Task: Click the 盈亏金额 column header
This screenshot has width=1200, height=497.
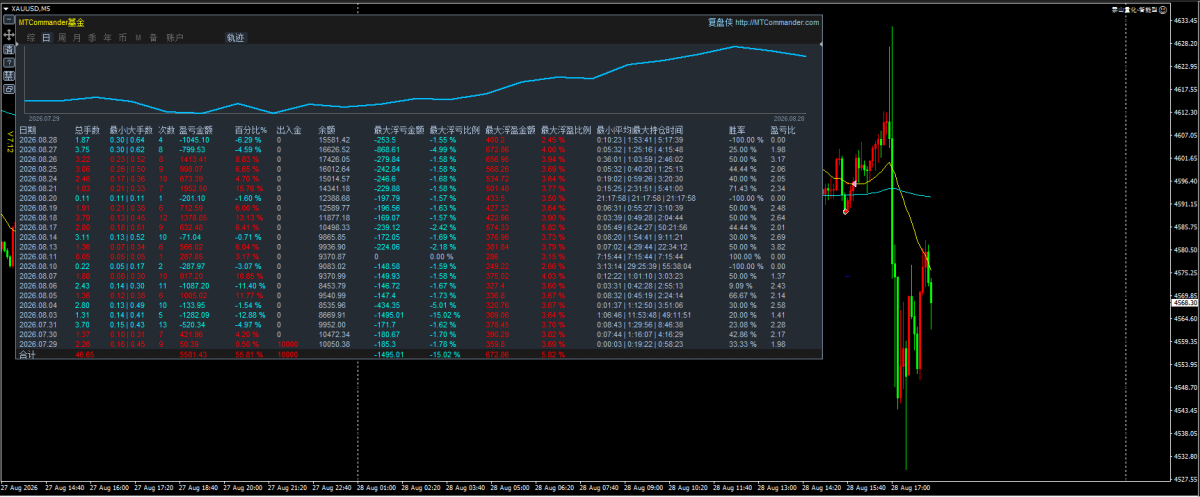Action: (196, 130)
